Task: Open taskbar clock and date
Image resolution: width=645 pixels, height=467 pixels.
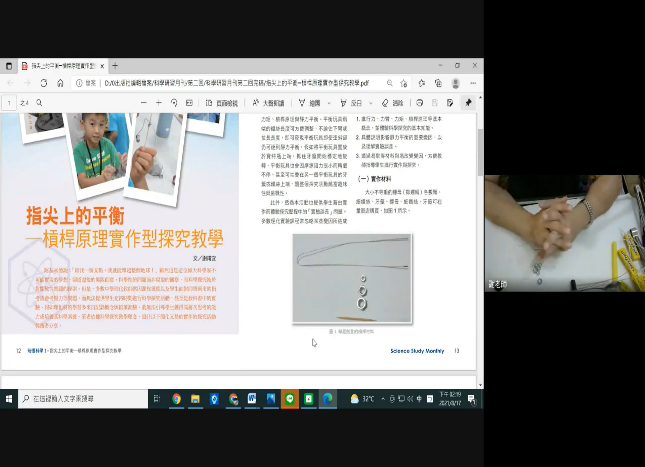Action: (450, 399)
